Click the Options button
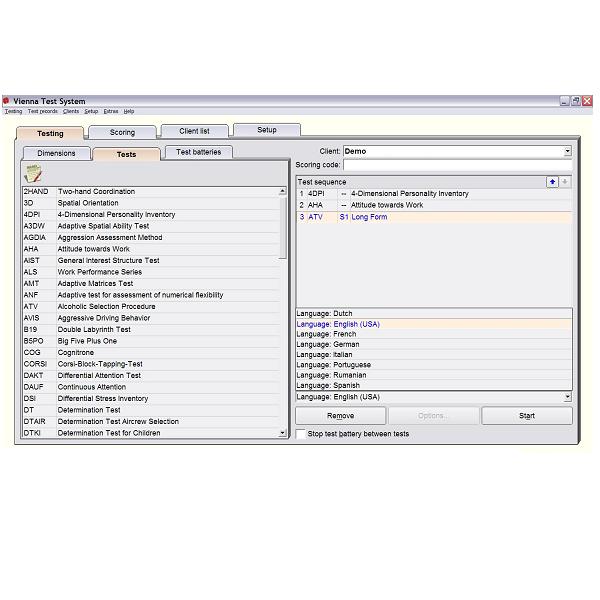 click(434, 416)
